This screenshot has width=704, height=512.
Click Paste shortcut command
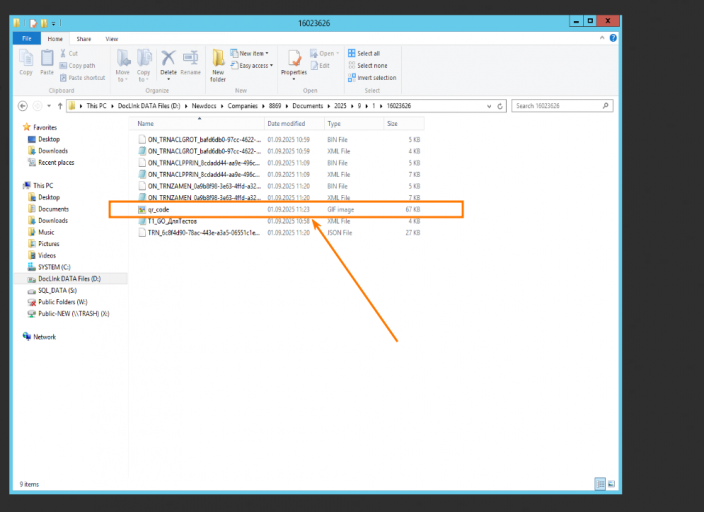pyautogui.click(x=83, y=78)
